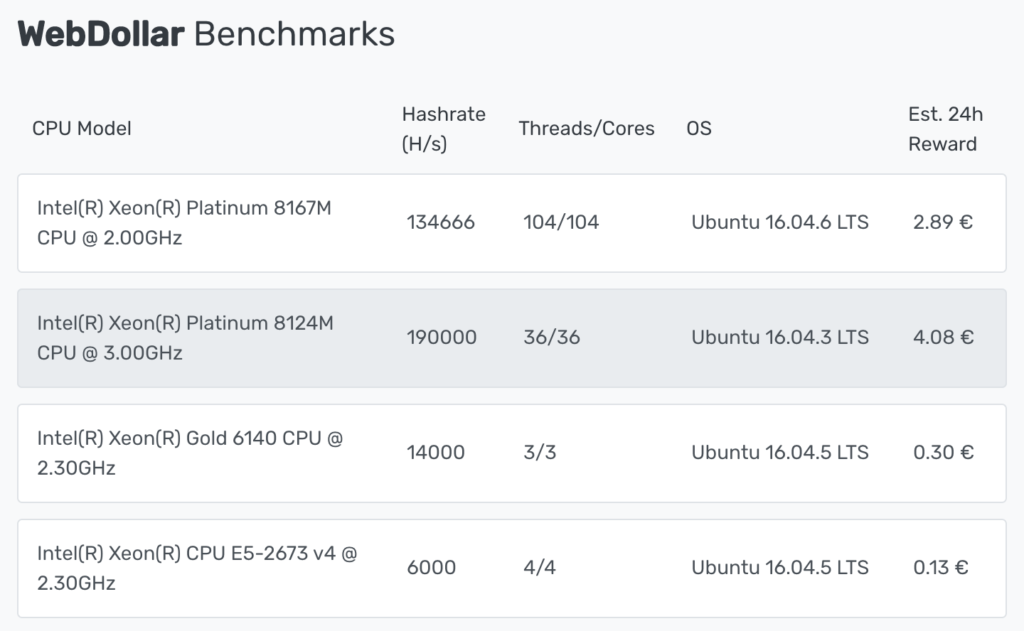The width and height of the screenshot is (1024, 631).
Task: Click the 104/104 threads value
Action: [x=561, y=223]
